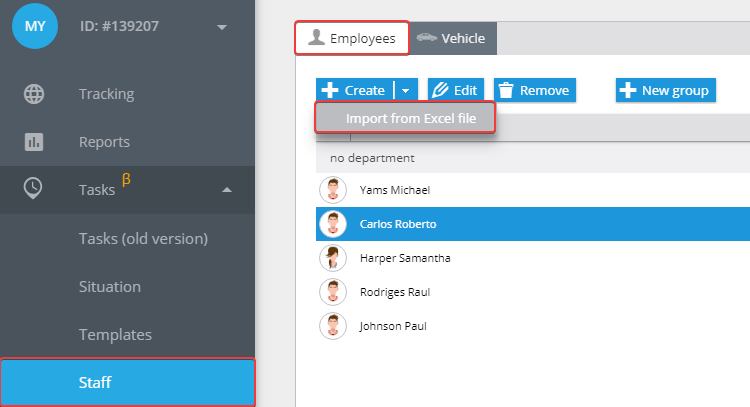This screenshot has width=750, height=407.
Task: Click Harper Samantha's avatar
Action: tap(333, 258)
